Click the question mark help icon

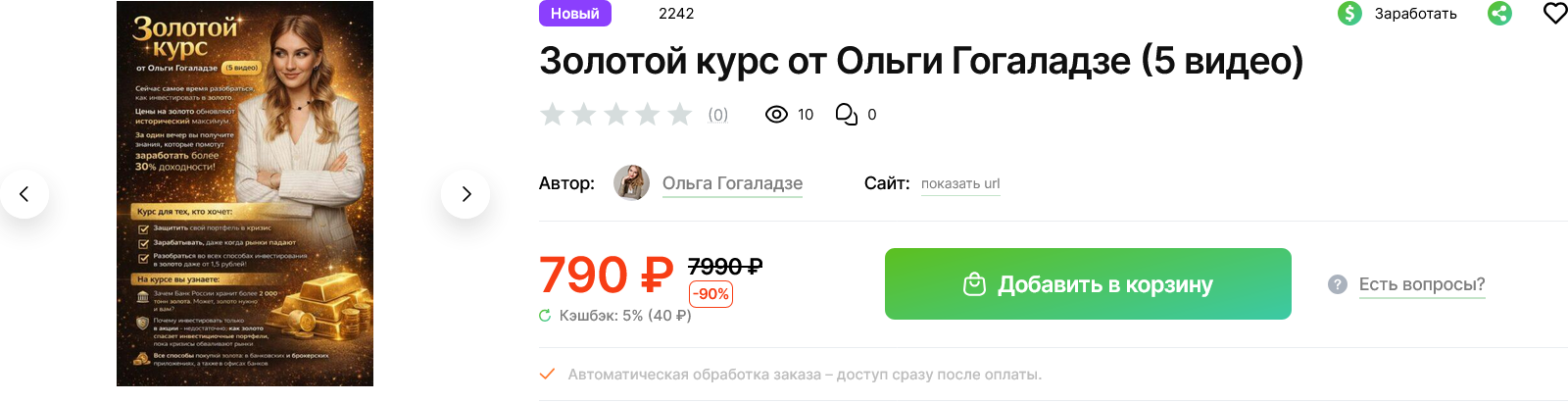[x=1338, y=284]
